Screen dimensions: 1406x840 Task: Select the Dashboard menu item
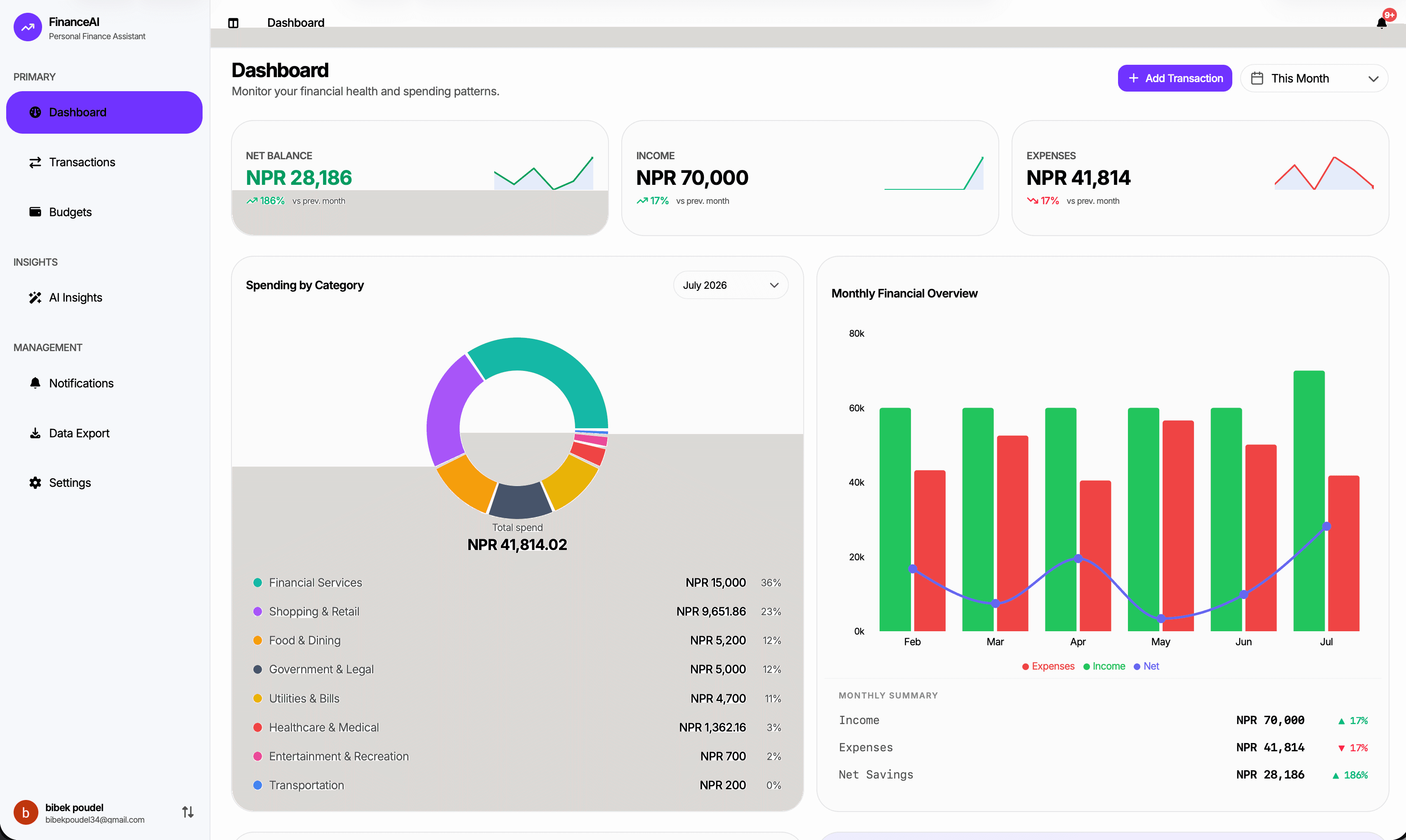pos(104,112)
